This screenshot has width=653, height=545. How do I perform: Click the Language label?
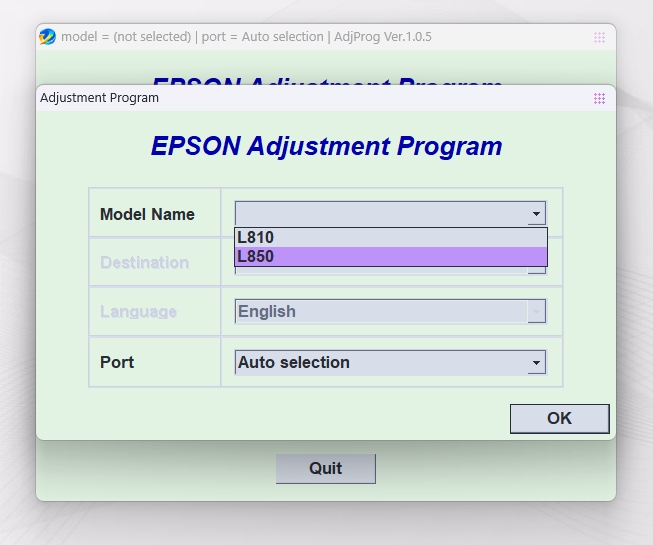click(x=138, y=311)
